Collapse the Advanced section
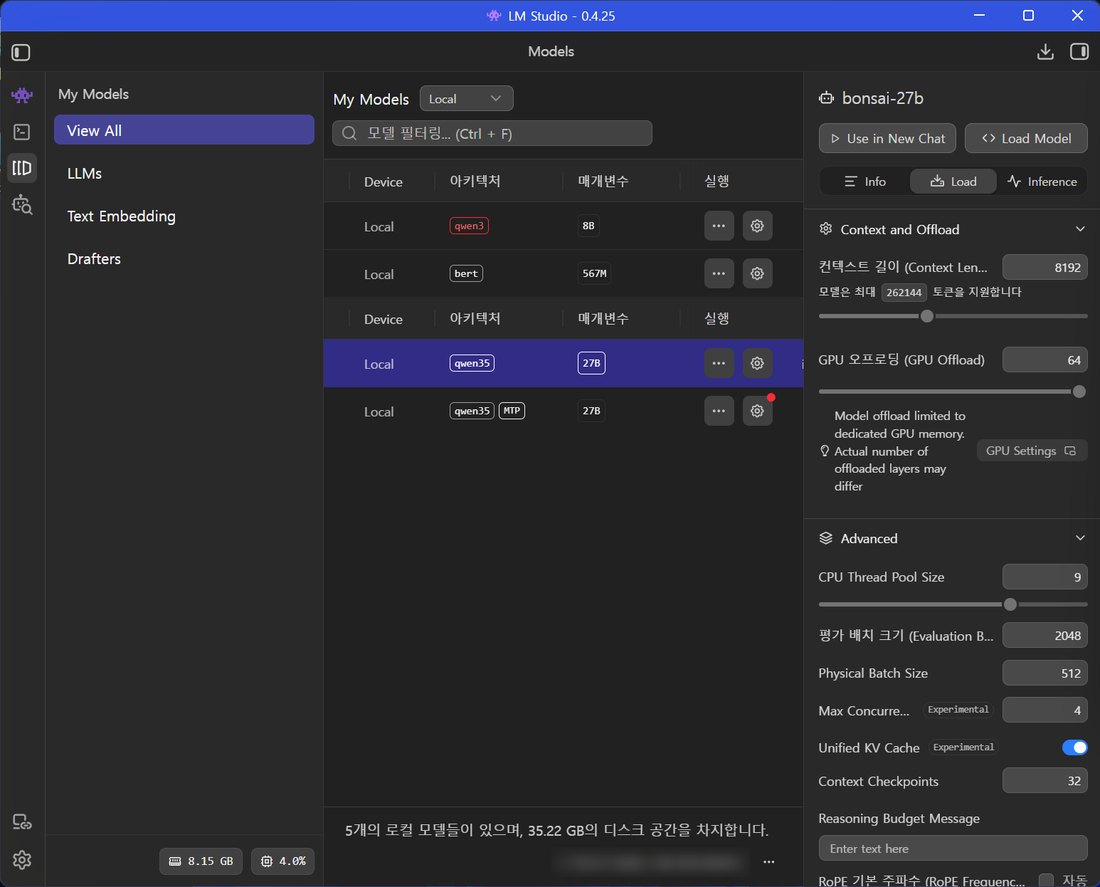Image resolution: width=1100 pixels, height=887 pixels. coord(1080,538)
